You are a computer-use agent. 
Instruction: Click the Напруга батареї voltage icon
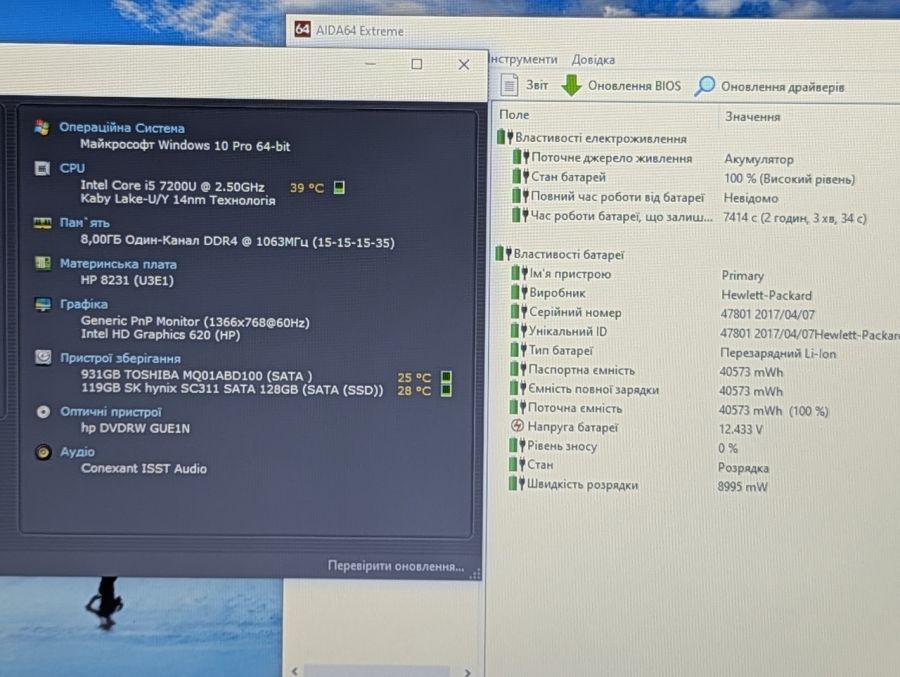517,426
